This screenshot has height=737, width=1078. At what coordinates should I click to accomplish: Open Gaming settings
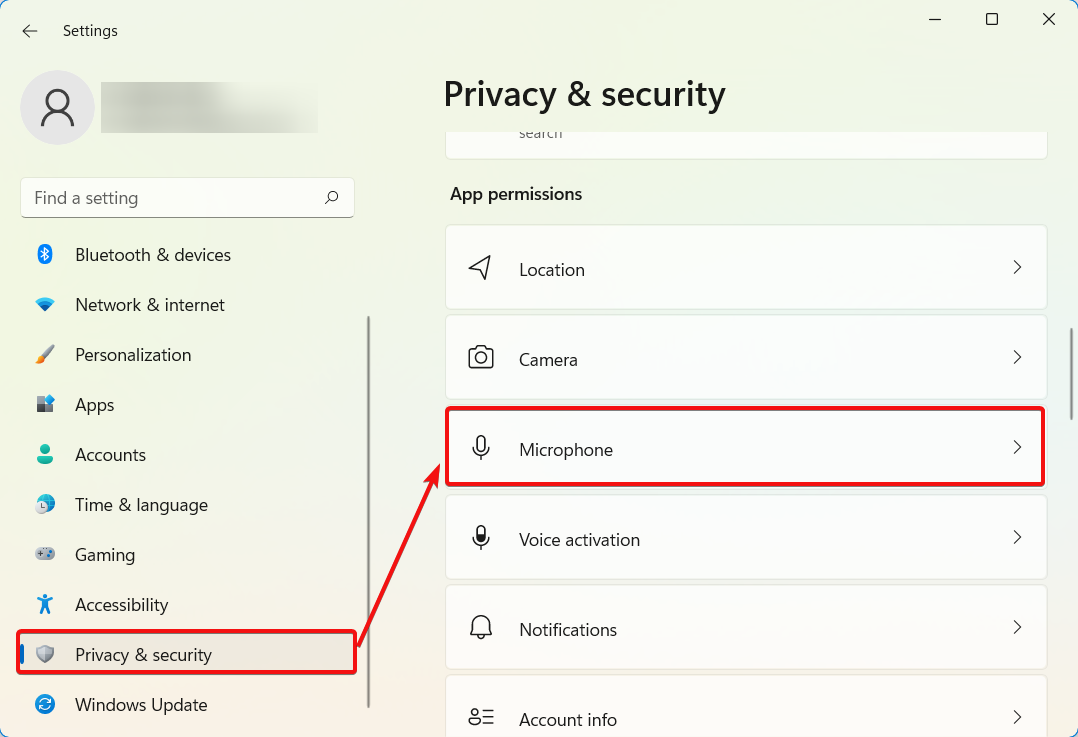(187, 554)
